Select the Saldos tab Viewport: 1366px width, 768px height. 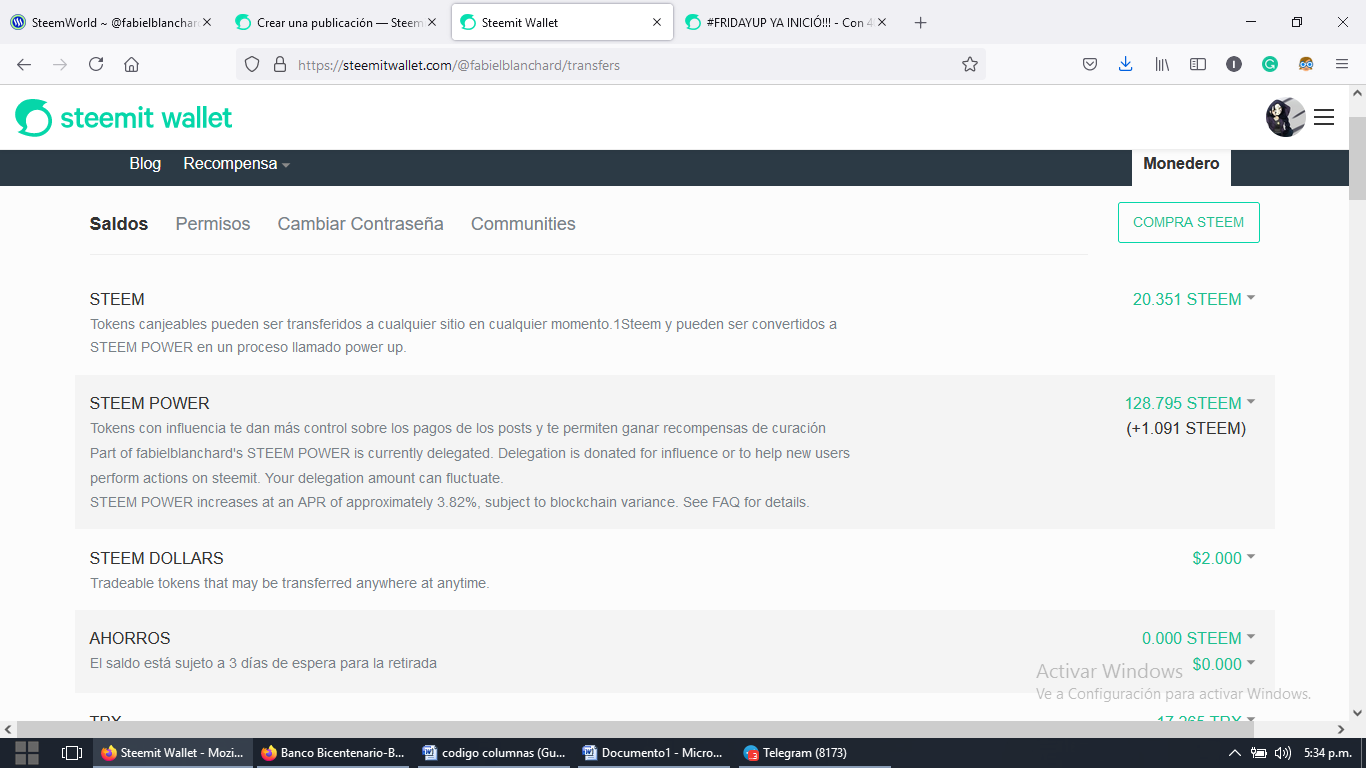[x=119, y=224]
